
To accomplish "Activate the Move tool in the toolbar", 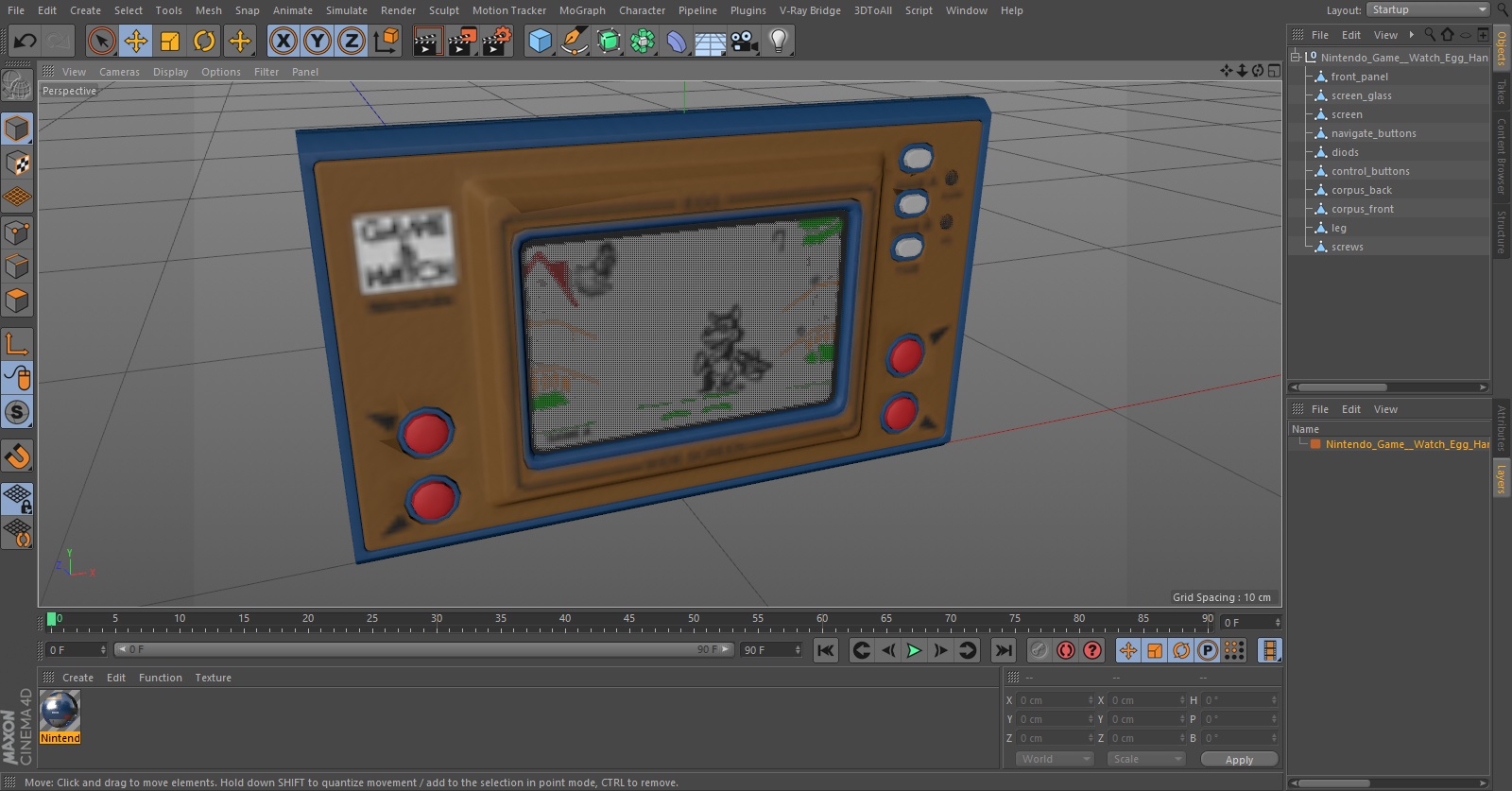I will pyautogui.click(x=136, y=41).
